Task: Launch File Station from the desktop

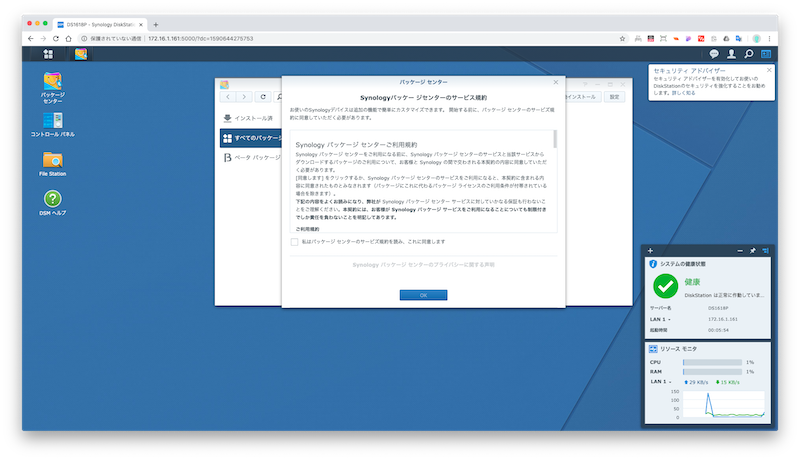Action: (53, 164)
